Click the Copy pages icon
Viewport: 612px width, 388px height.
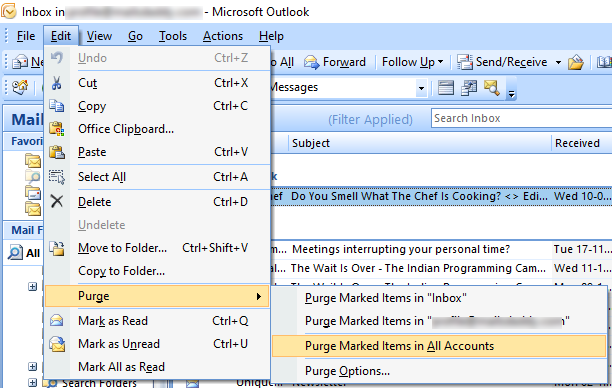(x=57, y=106)
